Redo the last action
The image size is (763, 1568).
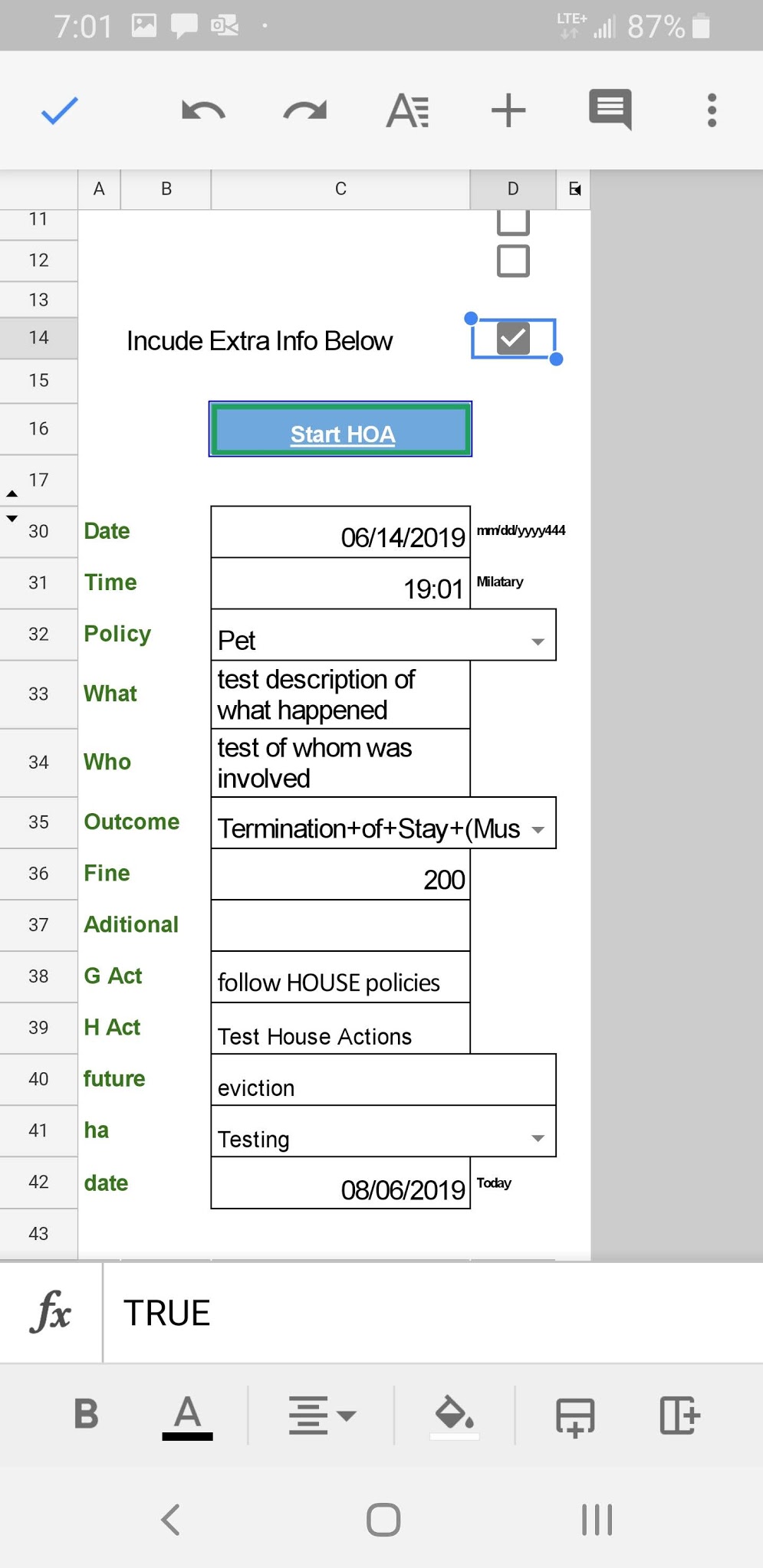(x=305, y=111)
